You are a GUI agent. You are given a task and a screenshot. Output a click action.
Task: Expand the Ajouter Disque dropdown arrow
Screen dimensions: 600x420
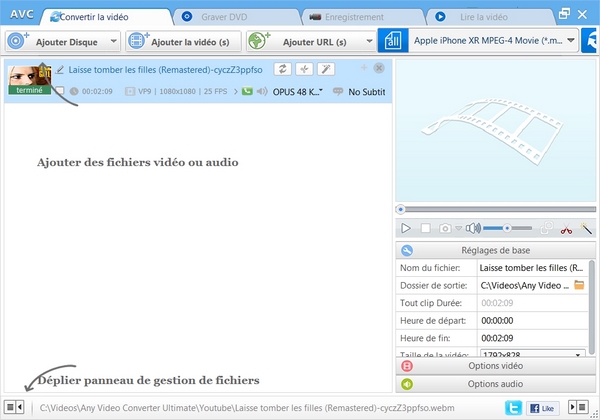(113, 41)
